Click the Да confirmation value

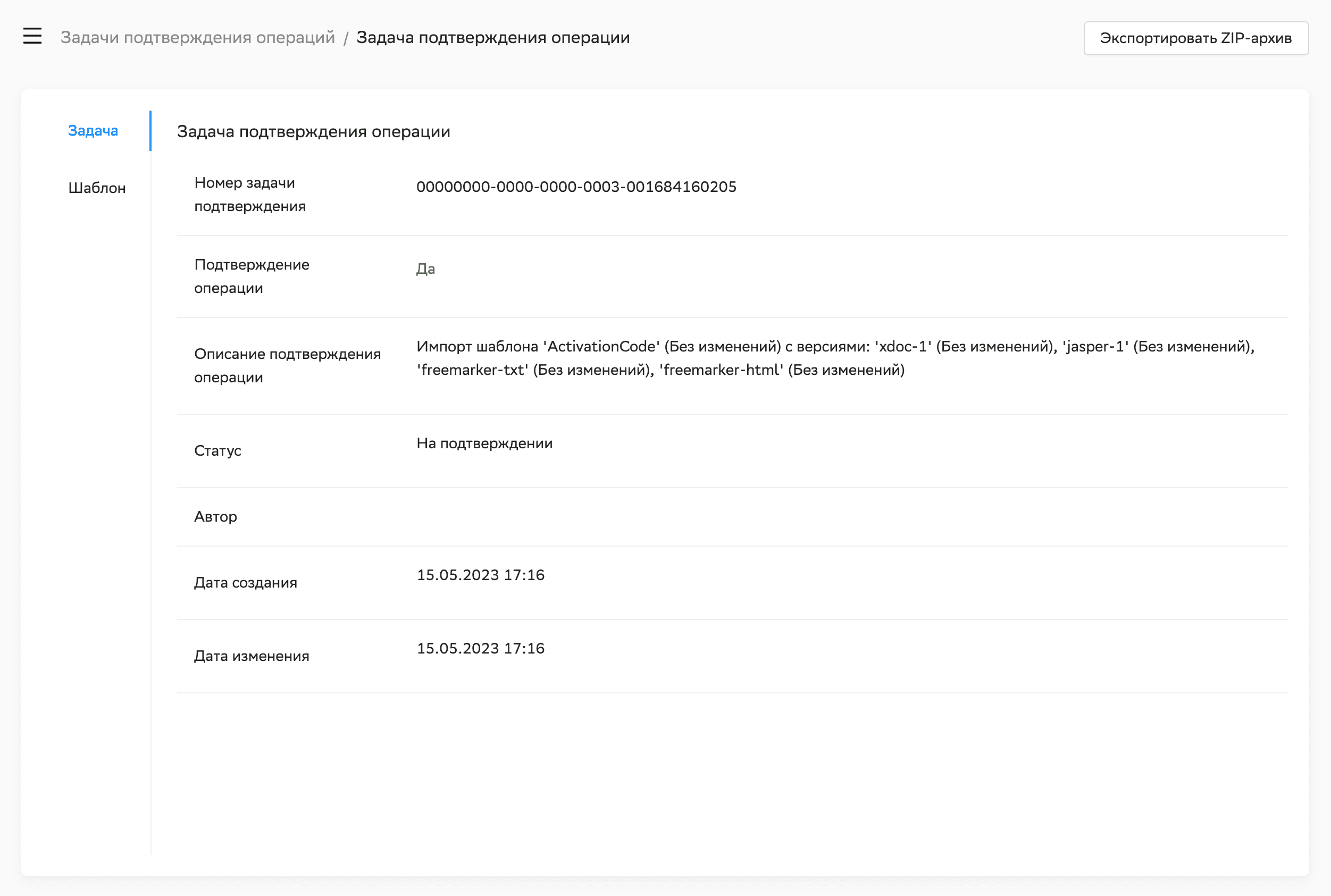(x=426, y=269)
